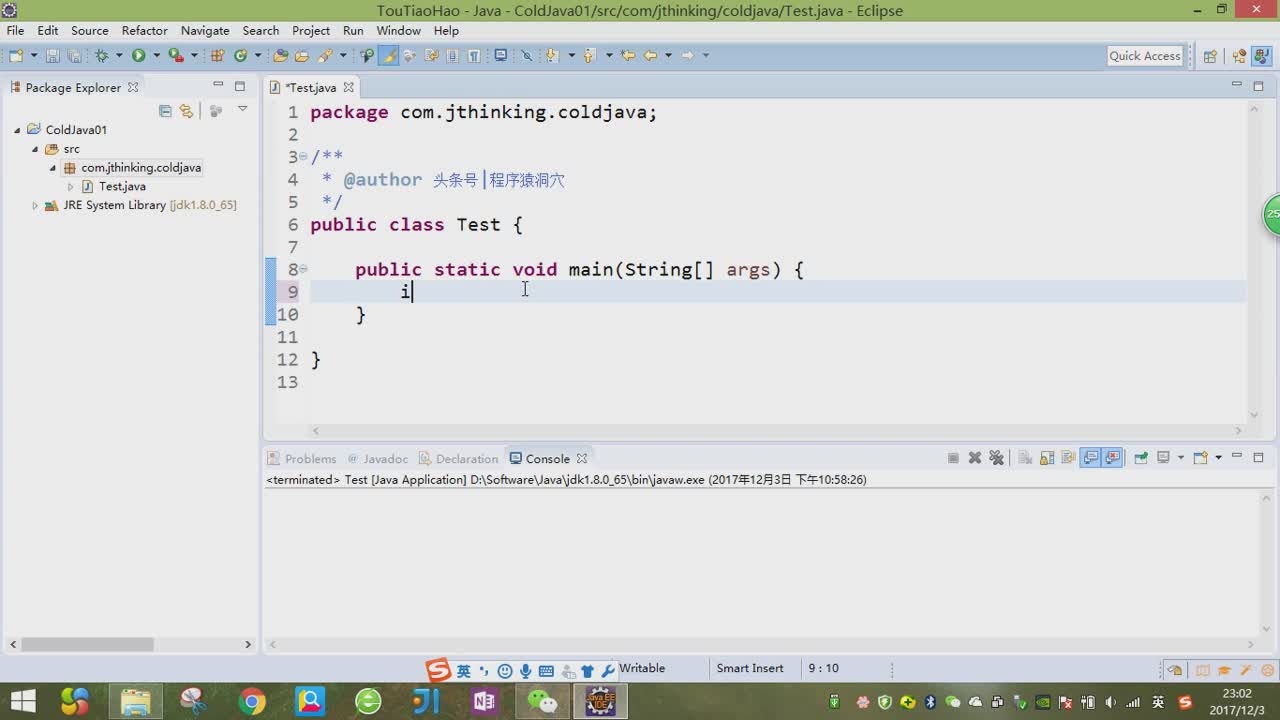1280x720 pixels.
Task: Toggle console Word Wrap
Action: (1069, 458)
